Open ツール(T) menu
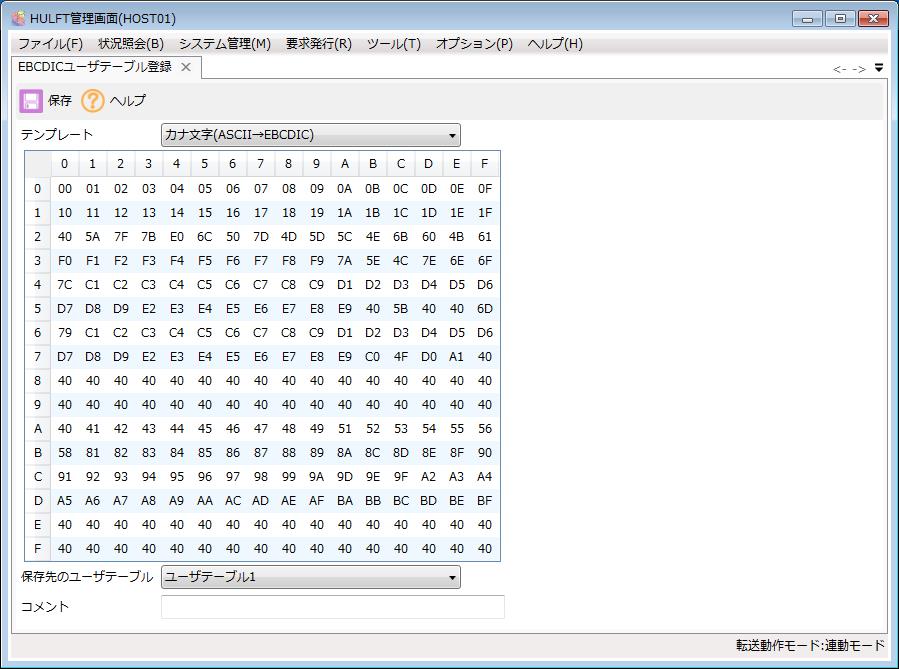The width and height of the screenshot is (899, 669). click(394, 44)
